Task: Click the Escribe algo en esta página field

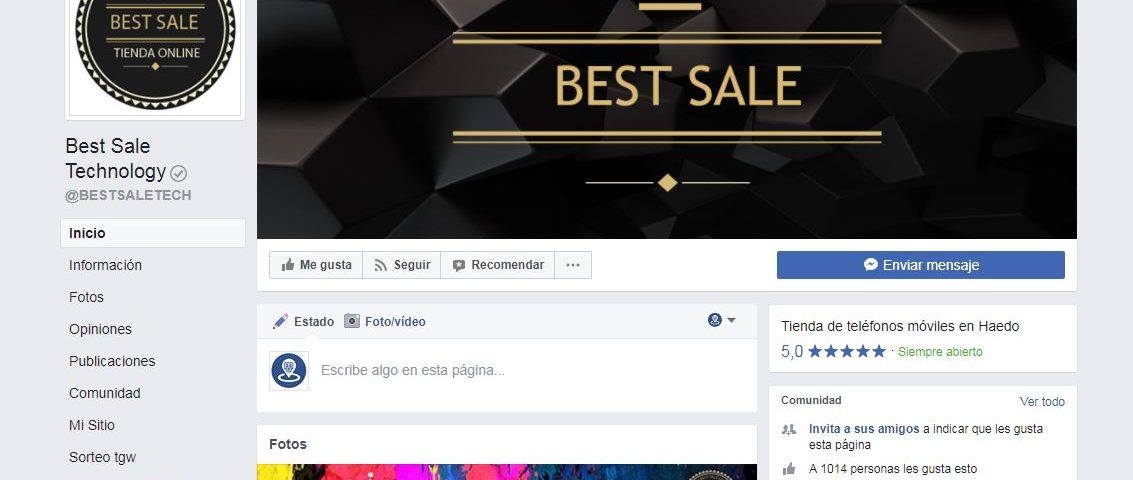Action: (531, 371)
